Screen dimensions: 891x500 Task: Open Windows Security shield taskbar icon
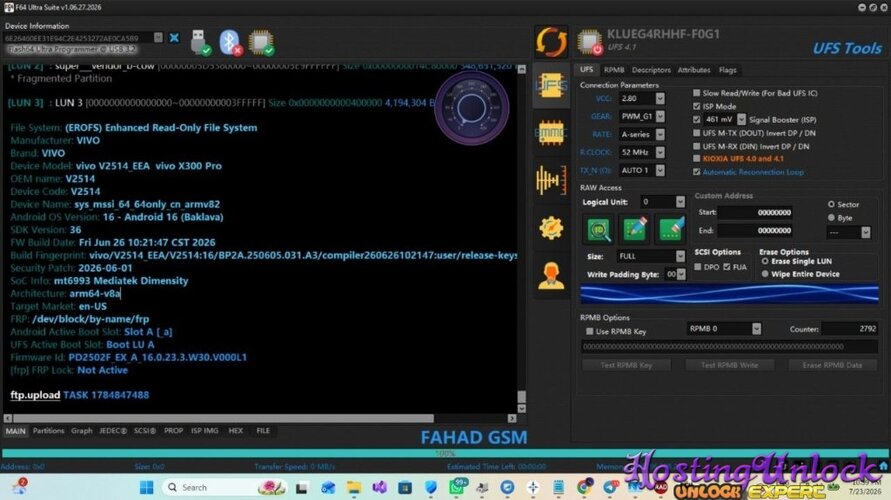[x=431, y=488]
